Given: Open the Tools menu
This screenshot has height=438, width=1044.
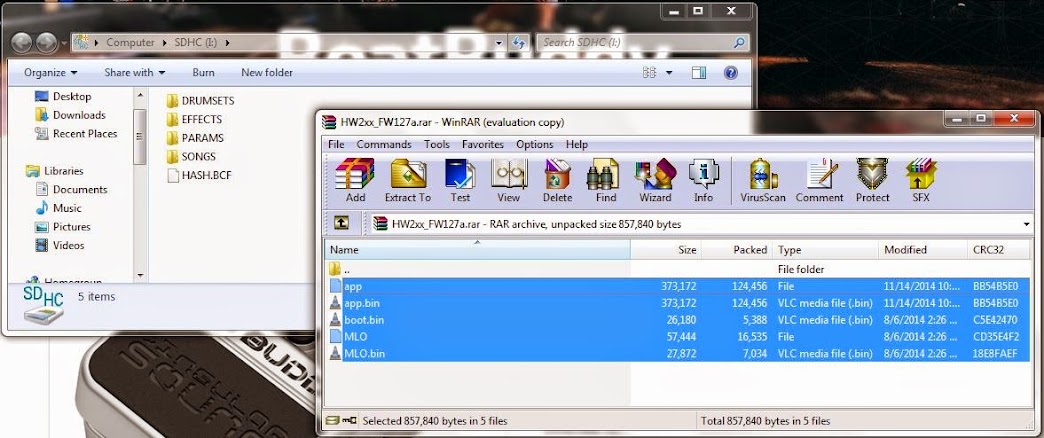Looking at the screenshot, I should pyautogui.click(x=437, y=144).
